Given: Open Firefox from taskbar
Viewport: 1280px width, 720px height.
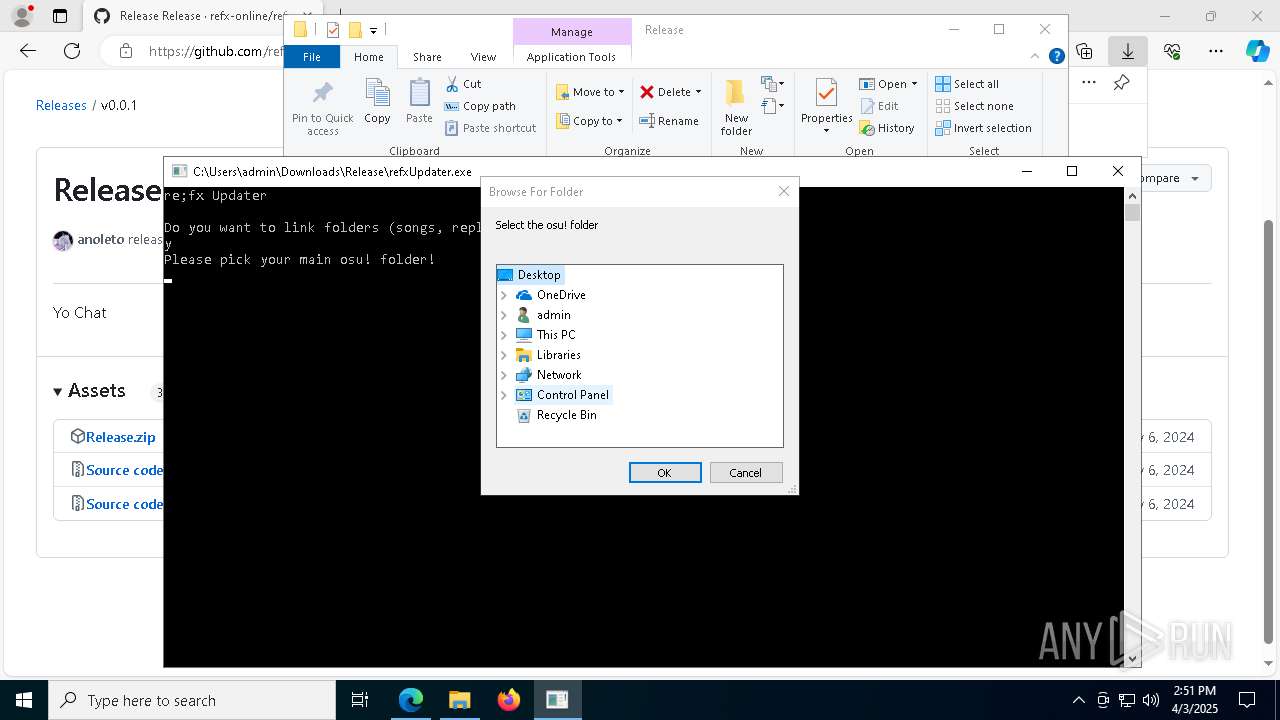Looking at the screenshot, I should [508, 700].
